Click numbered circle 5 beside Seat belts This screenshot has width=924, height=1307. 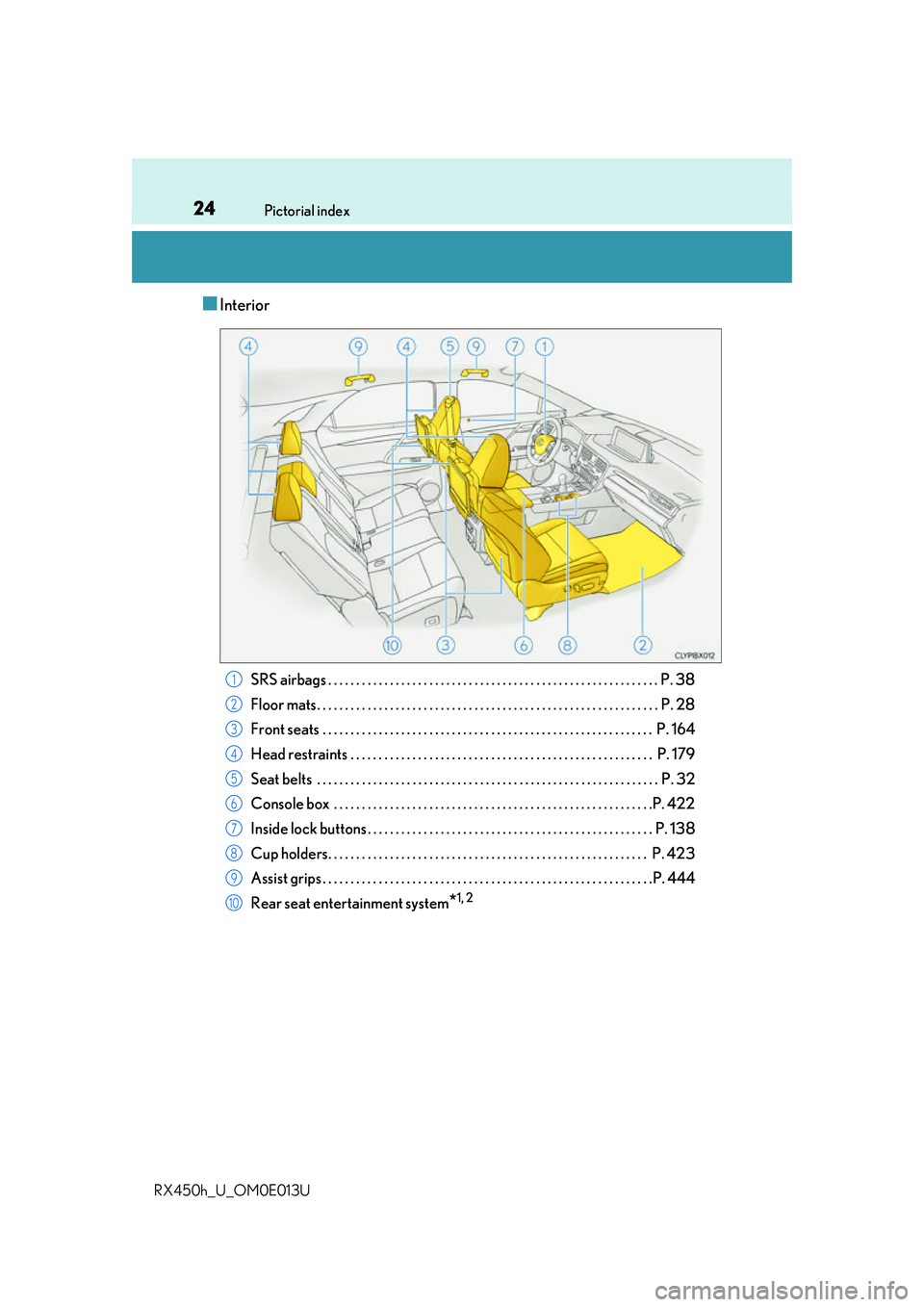pyautogui.click(x=234, y=779)
